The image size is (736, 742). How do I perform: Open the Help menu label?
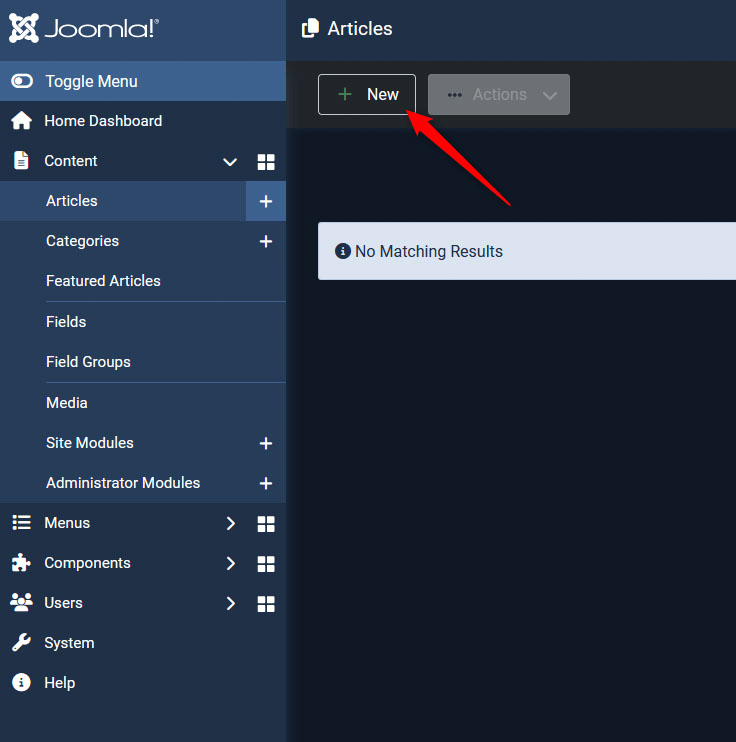[60, 682]
